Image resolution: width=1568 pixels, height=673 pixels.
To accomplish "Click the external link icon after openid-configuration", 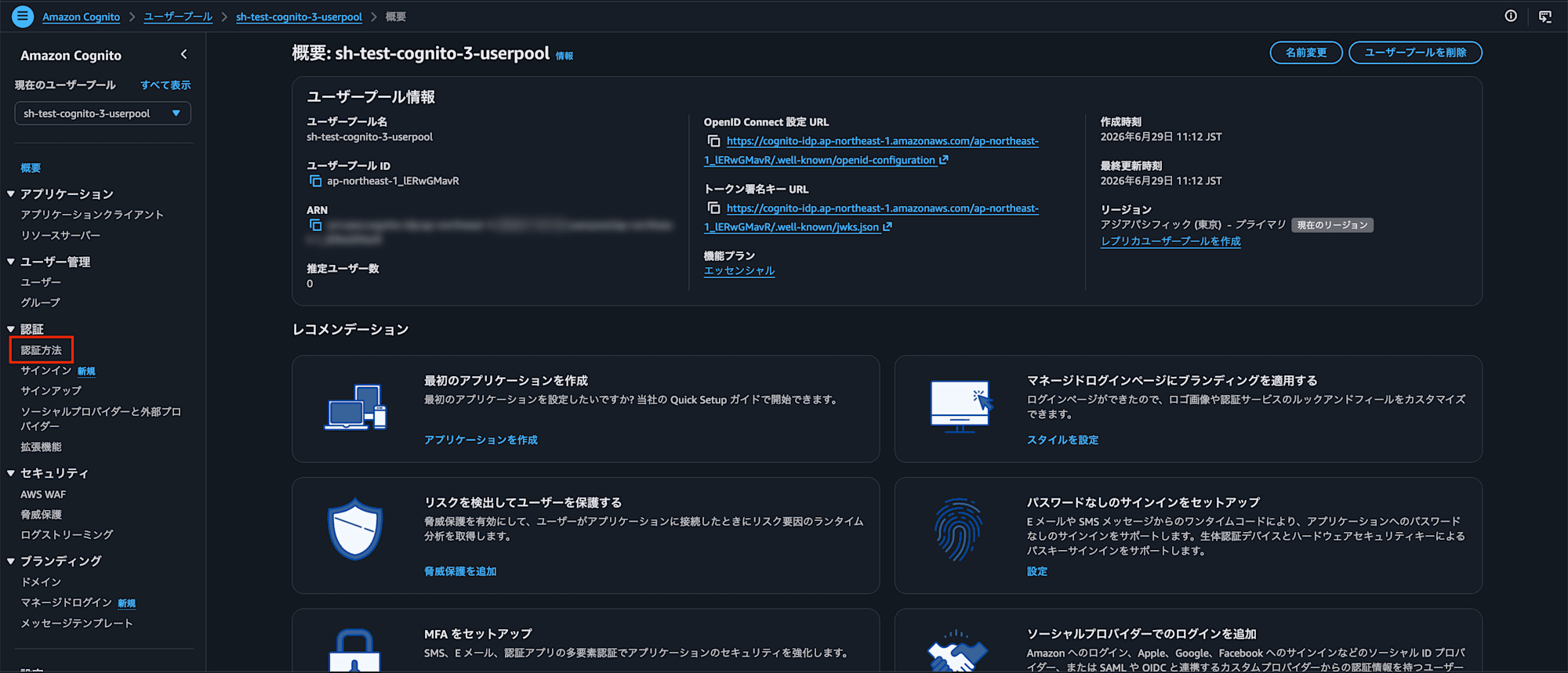I will 944,160.
